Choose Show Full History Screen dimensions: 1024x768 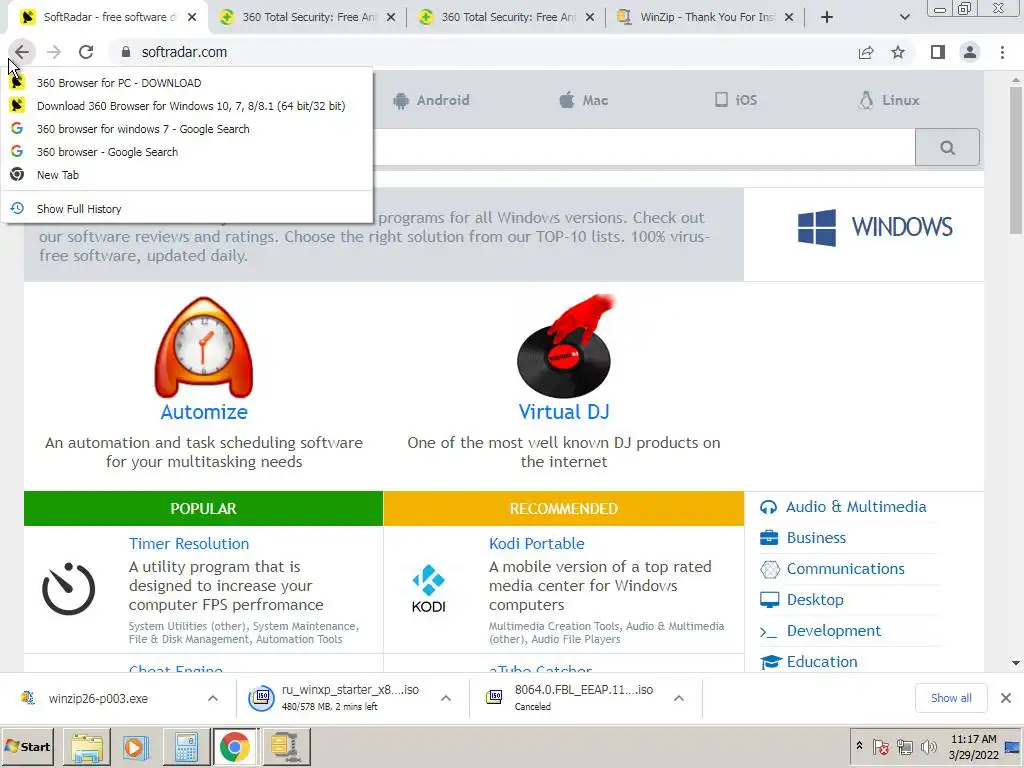[187, 209]
